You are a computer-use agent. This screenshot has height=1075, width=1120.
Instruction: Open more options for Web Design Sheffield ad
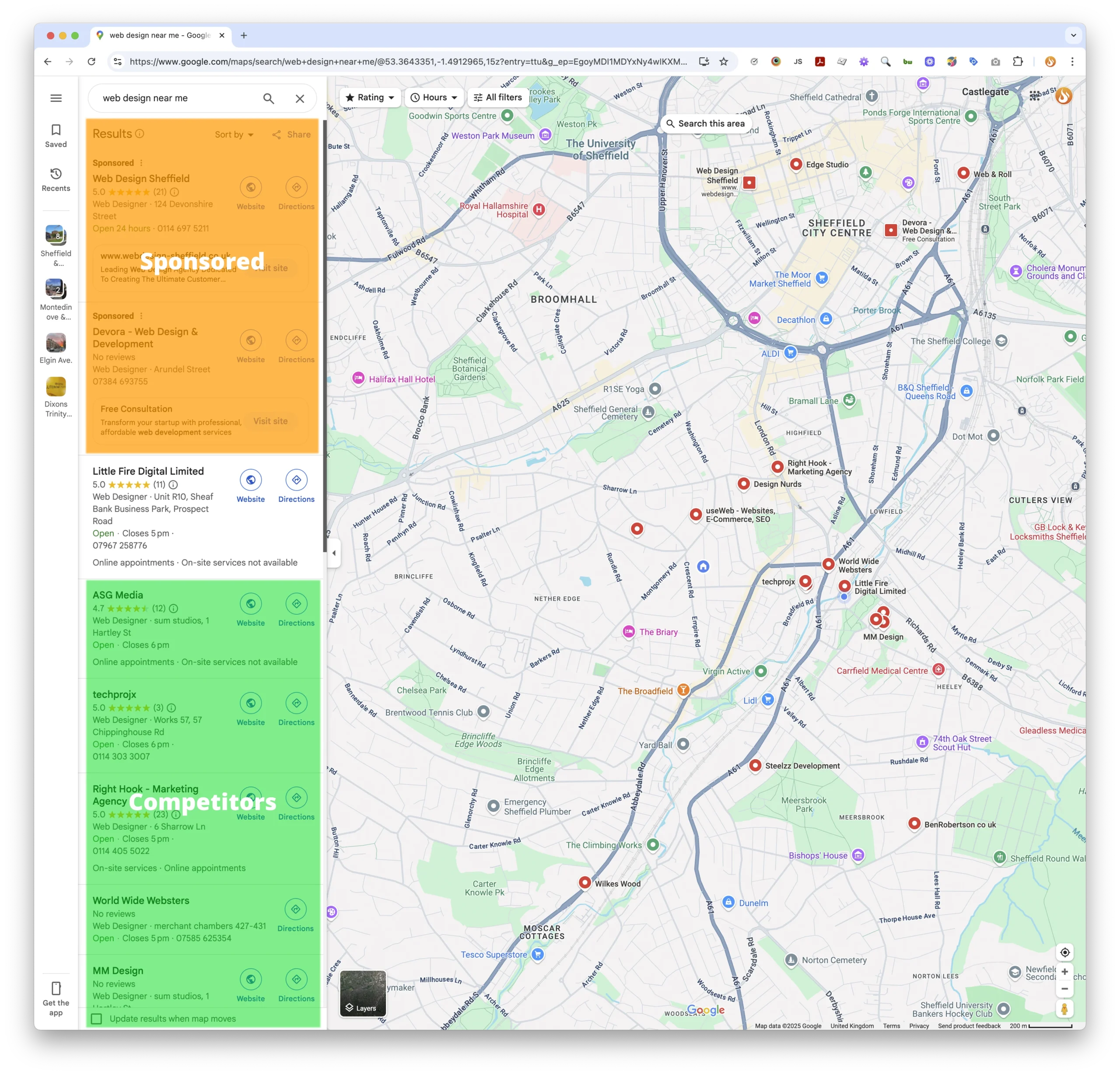[141, 164]
